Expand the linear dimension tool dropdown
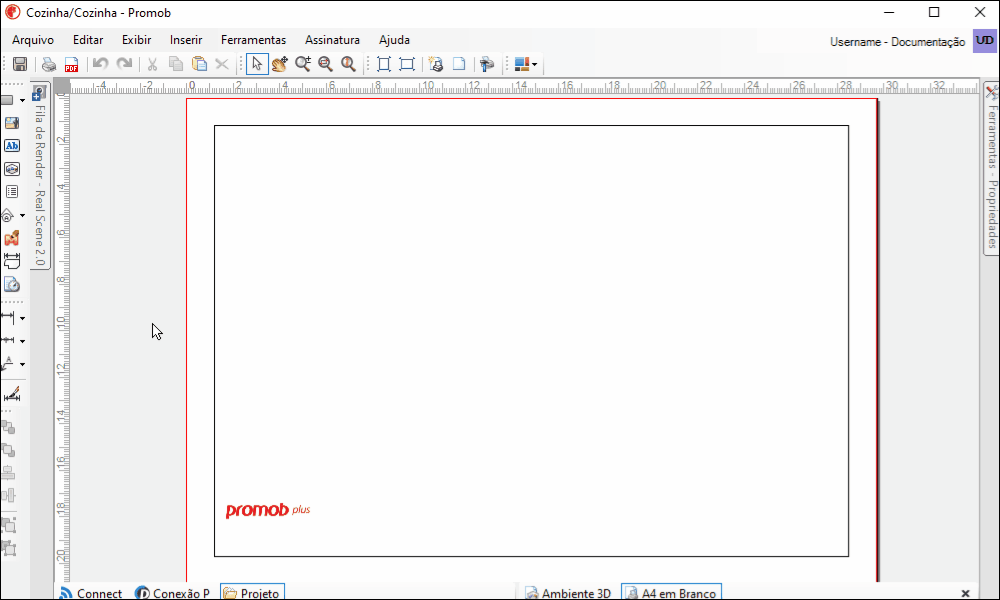Viewport: 1000px width, 600px height. coord(22,318)
